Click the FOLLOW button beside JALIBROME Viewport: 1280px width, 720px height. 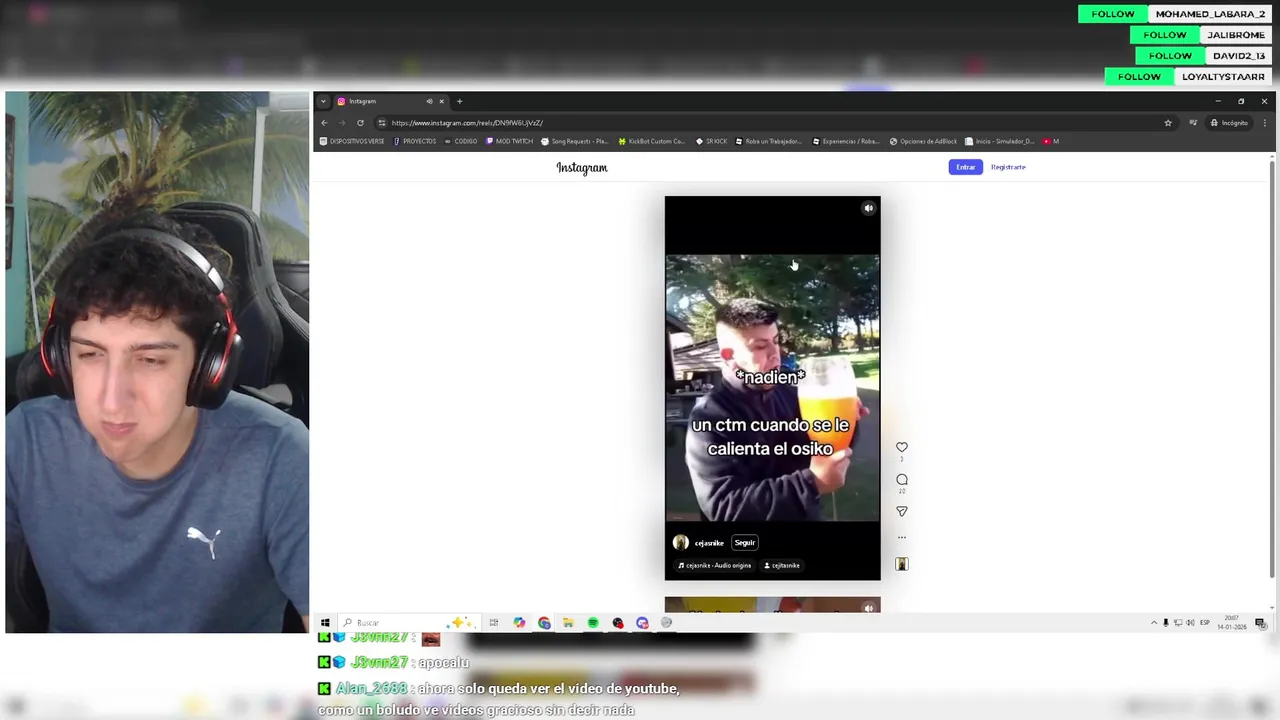(x=1165, y=35)
